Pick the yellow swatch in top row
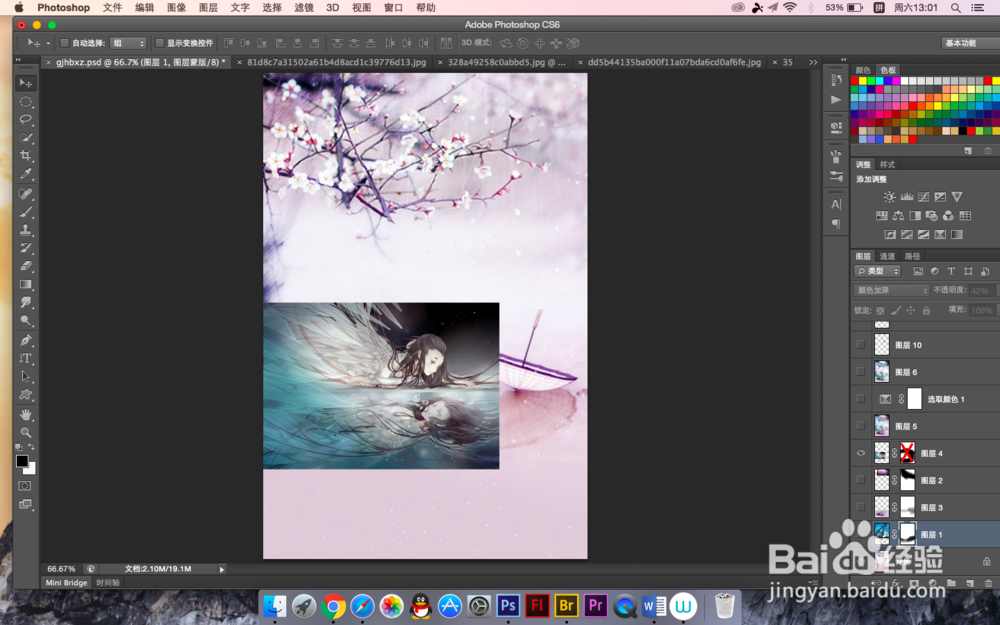The image size is (1000, 625). [863, 81]
